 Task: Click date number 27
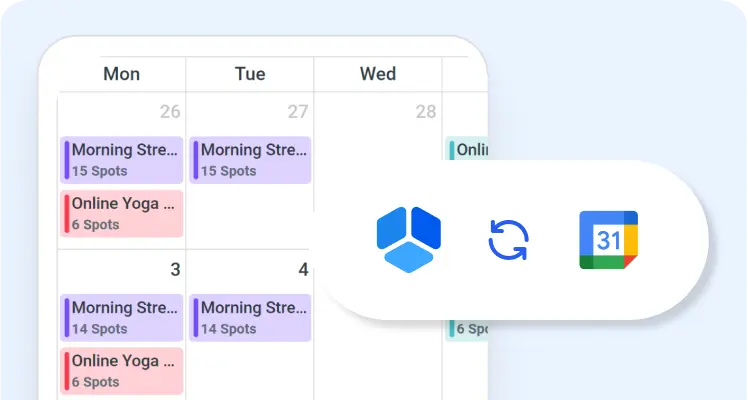point(298,112)
